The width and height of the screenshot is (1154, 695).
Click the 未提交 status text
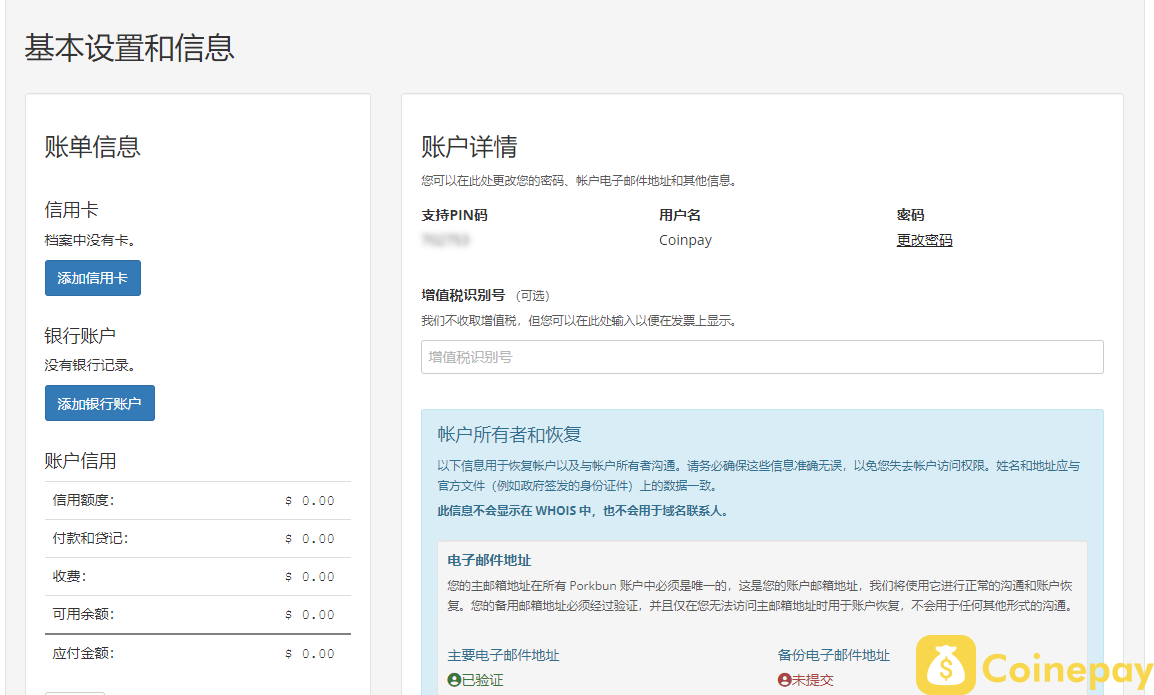[x=813, y=680]
